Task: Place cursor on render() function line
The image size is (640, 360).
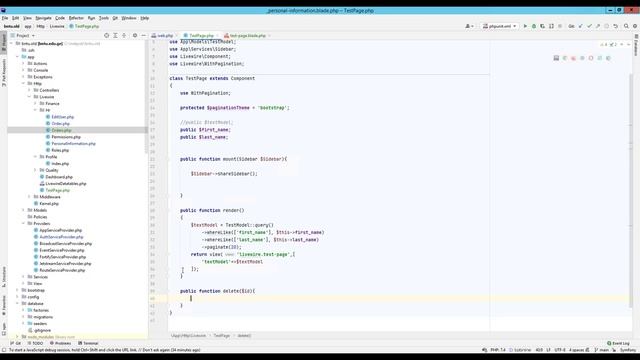Action: pos(212,210)
